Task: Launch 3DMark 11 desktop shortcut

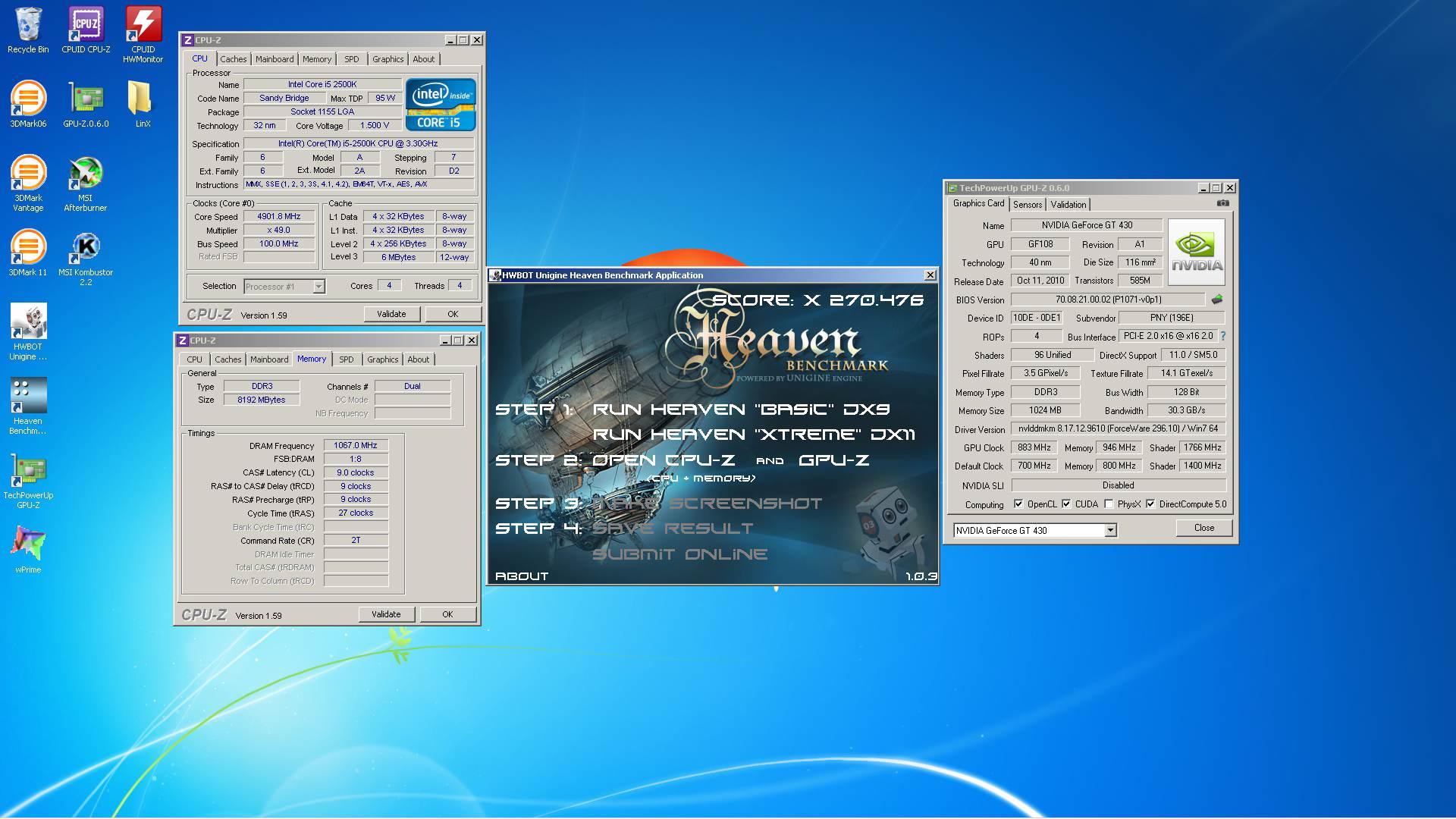Action: pyautogui.click(x=28, y=253)
